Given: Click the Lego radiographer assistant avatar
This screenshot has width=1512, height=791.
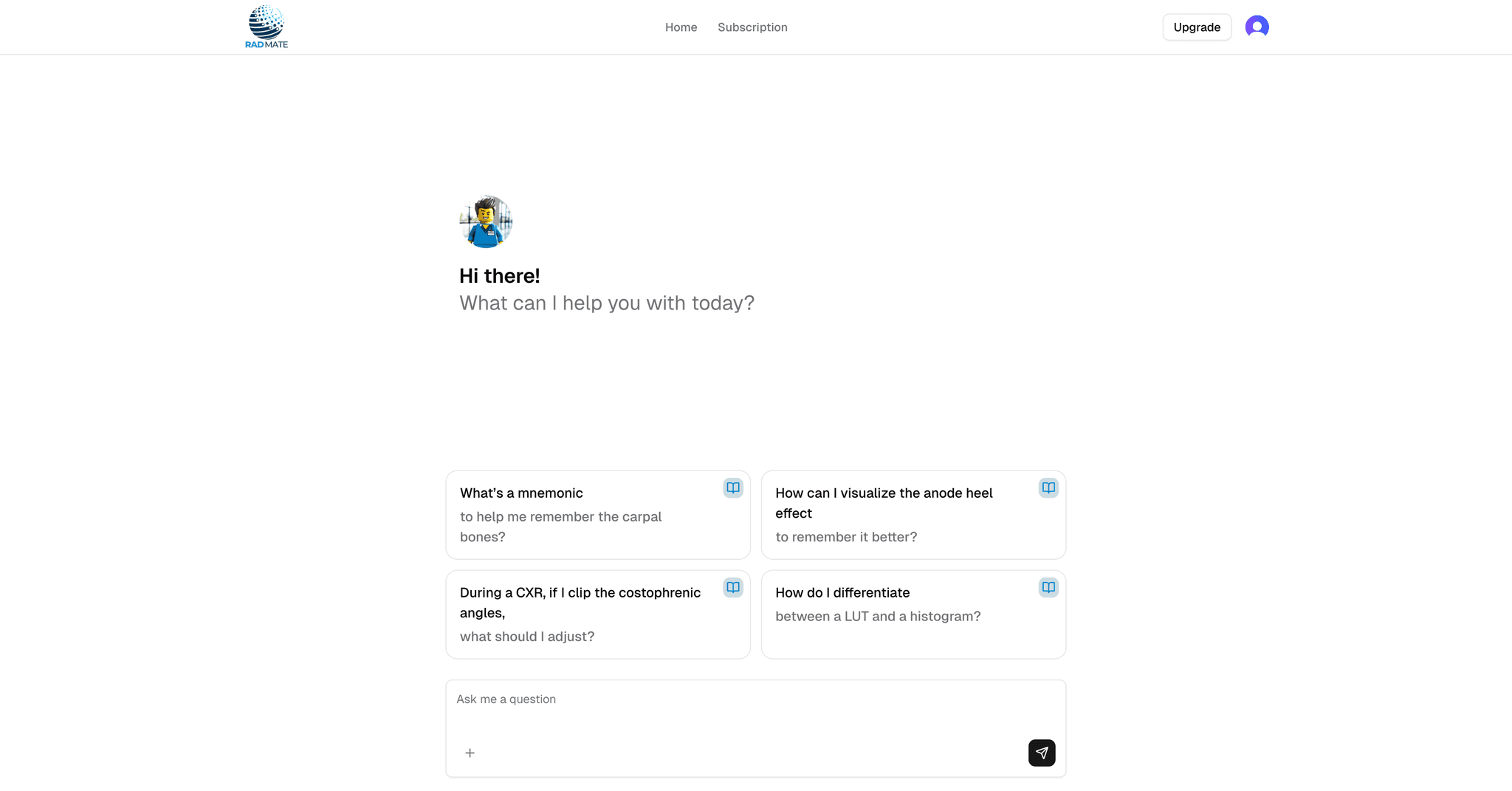Looking at the screenshot, I should (x=486, y=222).
